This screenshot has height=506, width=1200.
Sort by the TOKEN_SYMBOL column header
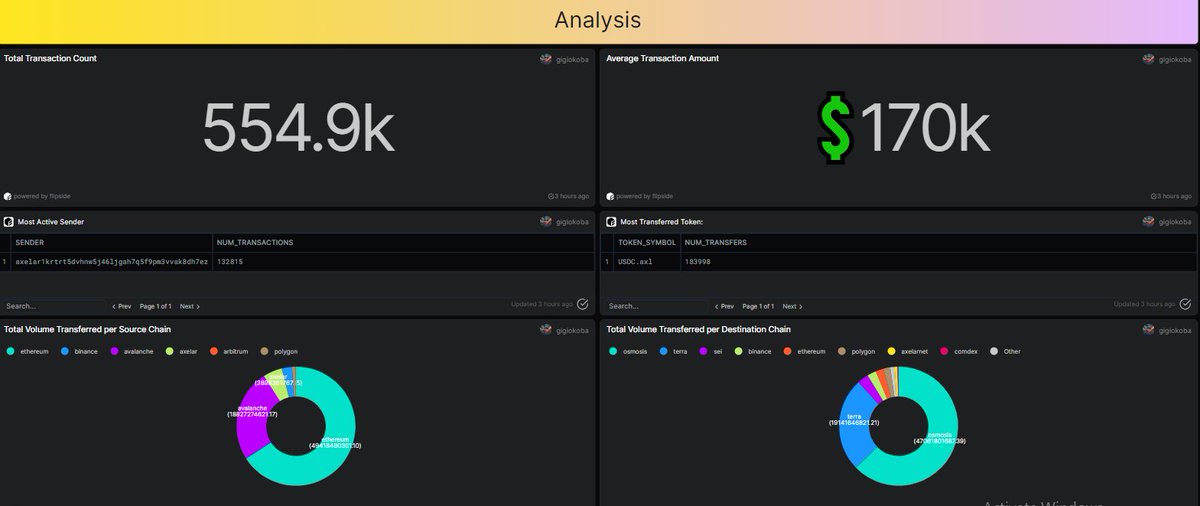(x=647, y=243)
